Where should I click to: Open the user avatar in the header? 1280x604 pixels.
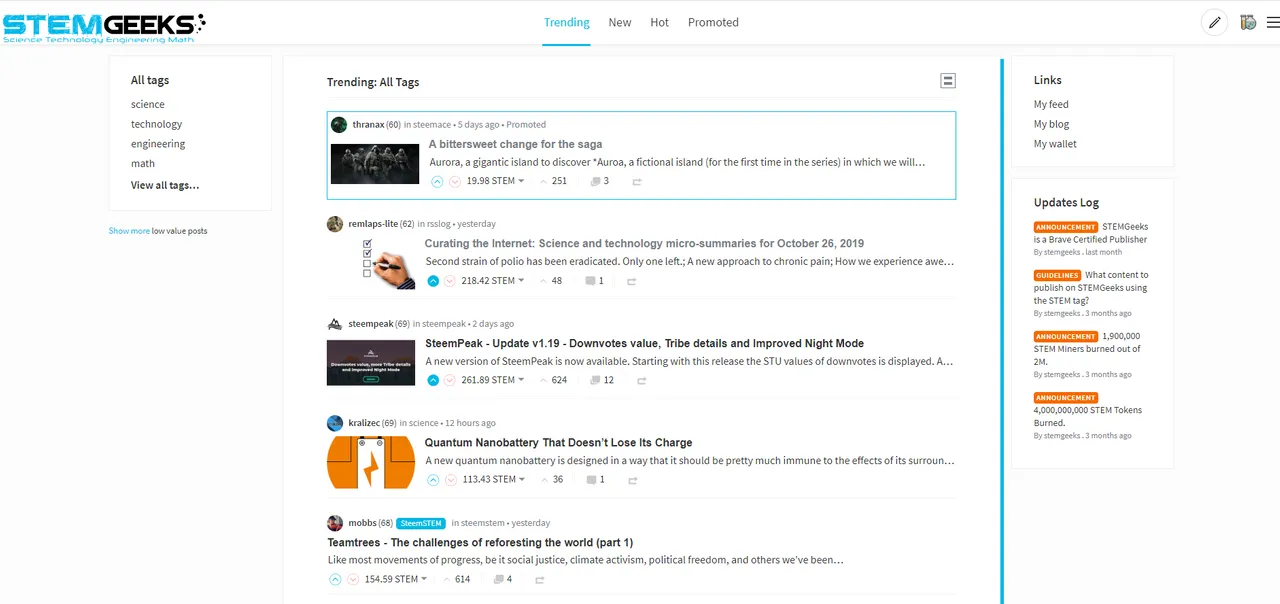click(1247, 22)
